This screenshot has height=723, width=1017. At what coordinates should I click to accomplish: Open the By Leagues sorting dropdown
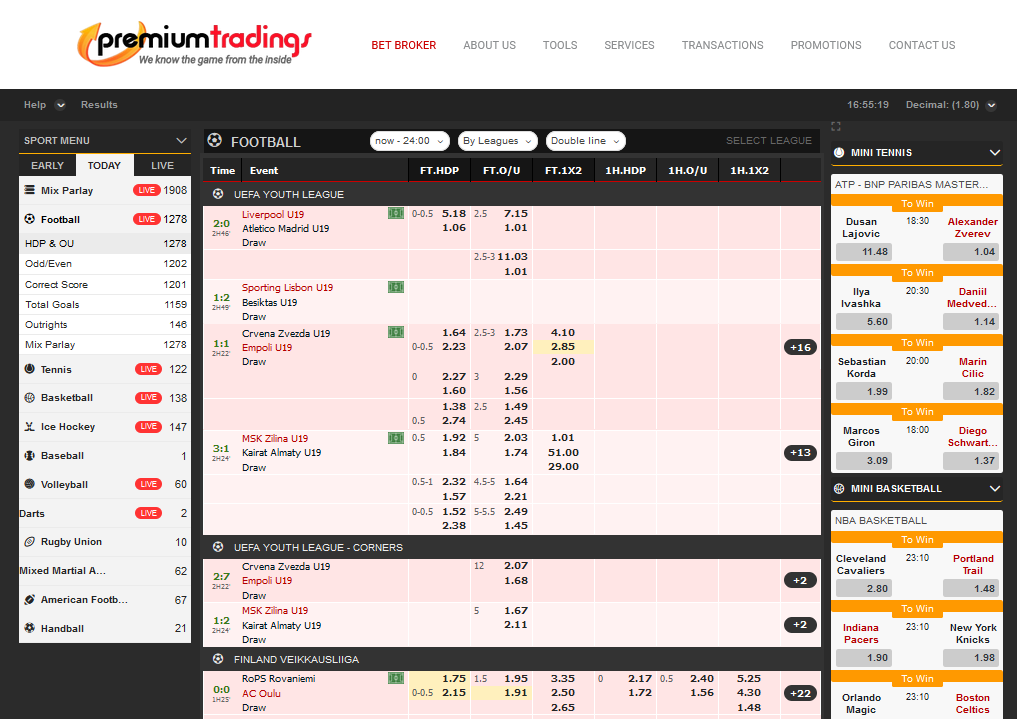498,141
